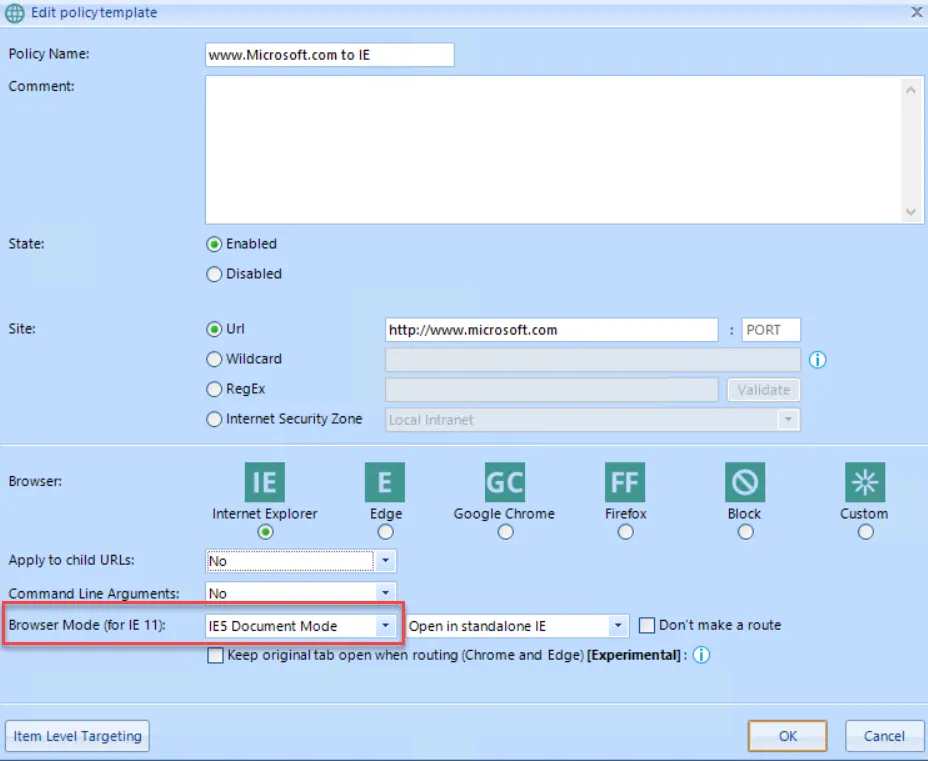This screenshot has width=928, height=761.
Task: Click the Validate button
Action: 763,389
